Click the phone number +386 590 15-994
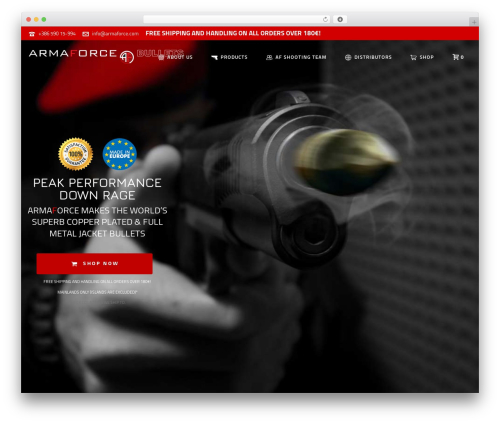 click(57, 34)
